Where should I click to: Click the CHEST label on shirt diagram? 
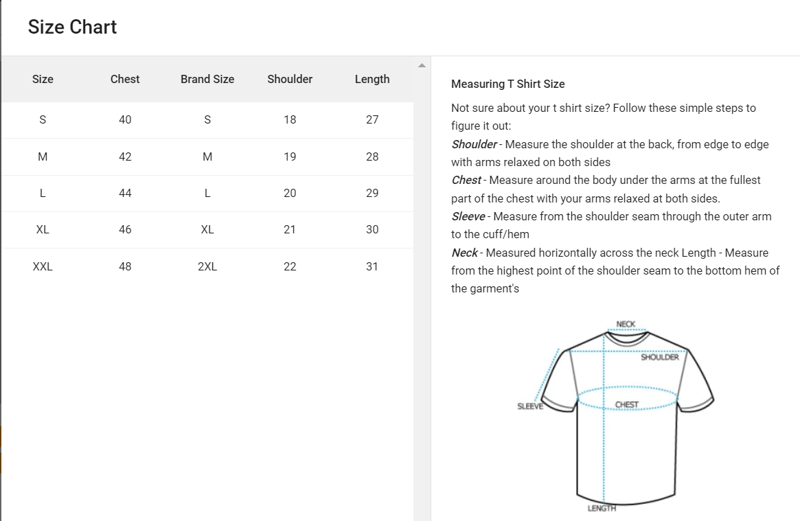pyautogui.click(x=627, y=405)
